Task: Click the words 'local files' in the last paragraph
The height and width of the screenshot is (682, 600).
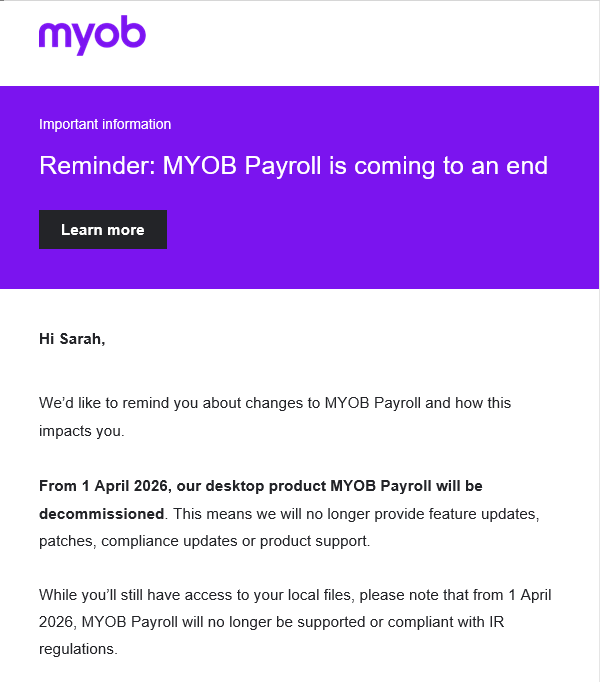Action: click(317, 595)
